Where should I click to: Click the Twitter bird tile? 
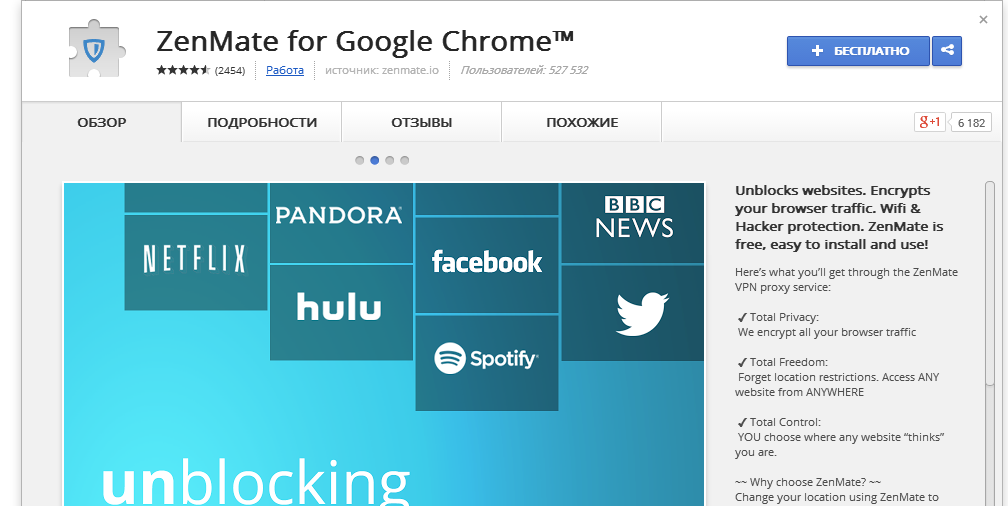tap(633, 313)
